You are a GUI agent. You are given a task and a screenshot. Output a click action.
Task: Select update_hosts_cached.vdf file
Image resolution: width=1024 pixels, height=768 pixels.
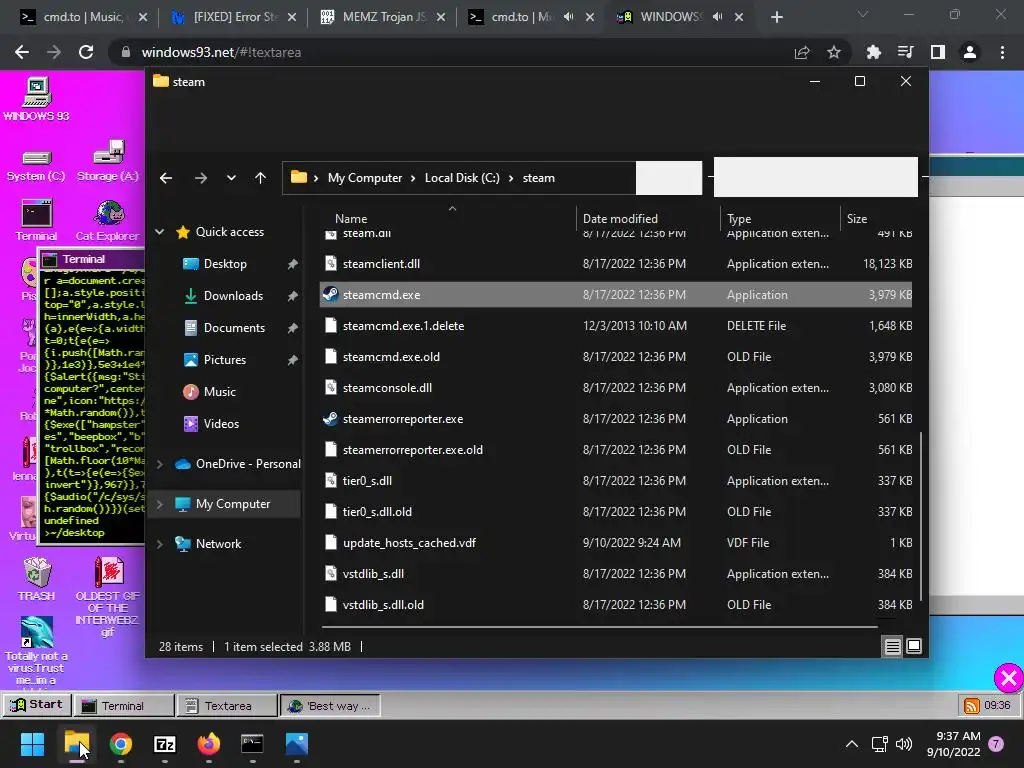point(616,543)
